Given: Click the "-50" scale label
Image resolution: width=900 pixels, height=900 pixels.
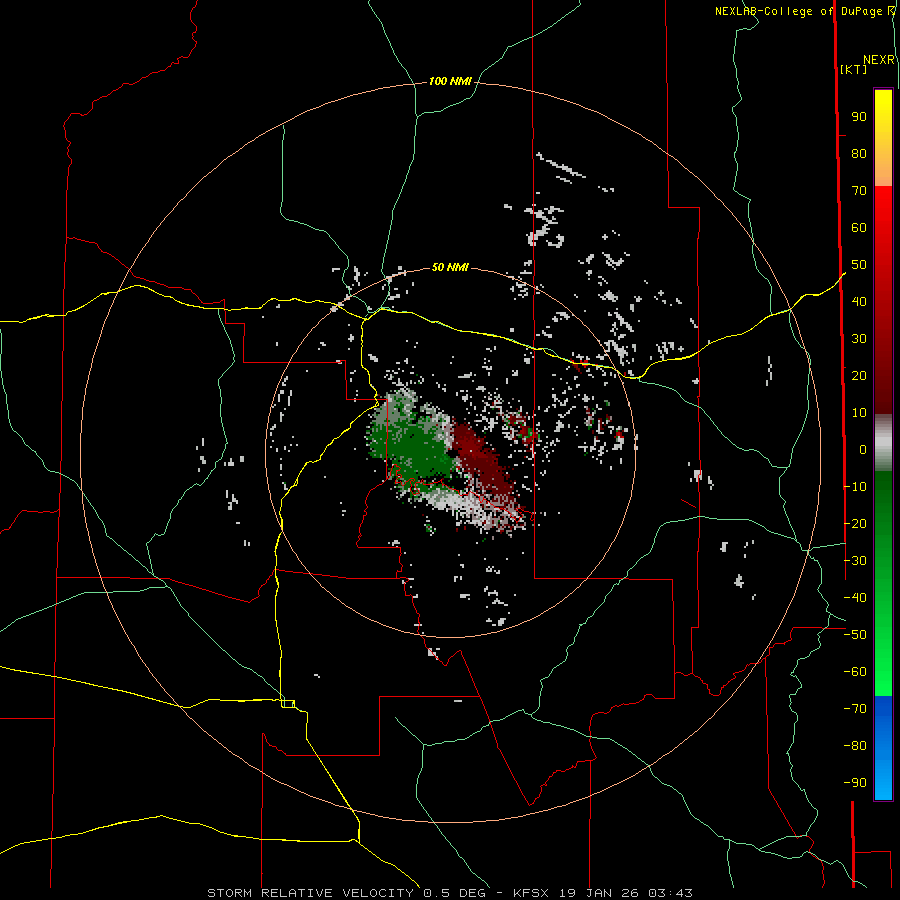Looking at the screenshot, I should tap(855, 634).
